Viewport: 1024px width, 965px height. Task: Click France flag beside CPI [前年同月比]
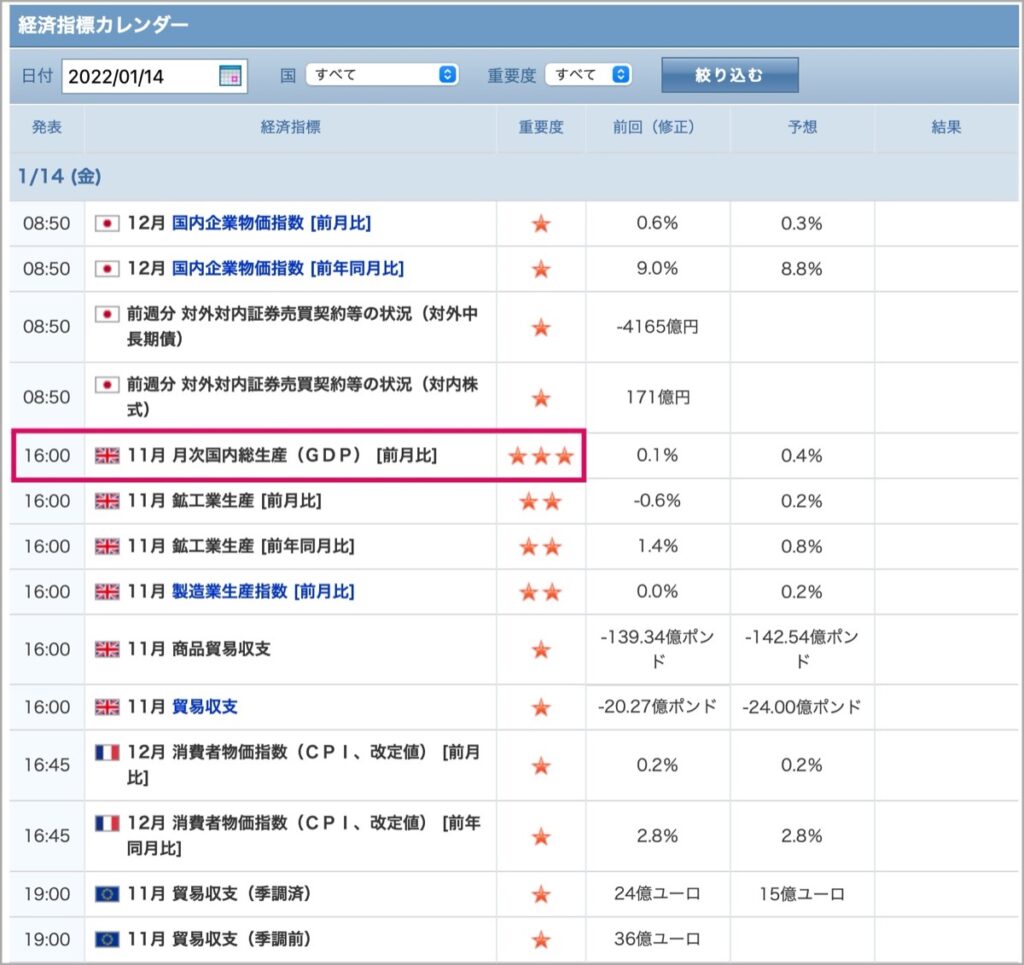click(x=107, y=823)
